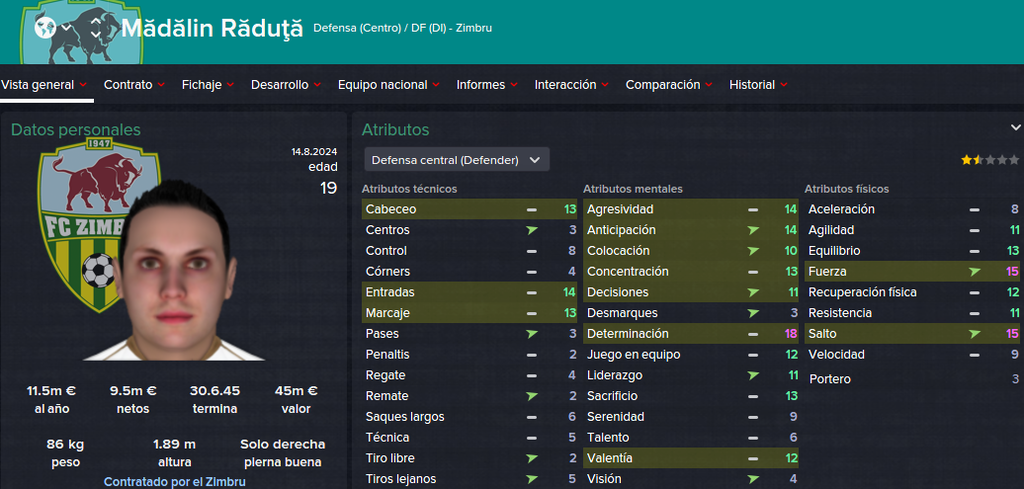Screen dimensions: 1024x489
Task: Click the green arrow beside Fuerza
Action: 974,272
